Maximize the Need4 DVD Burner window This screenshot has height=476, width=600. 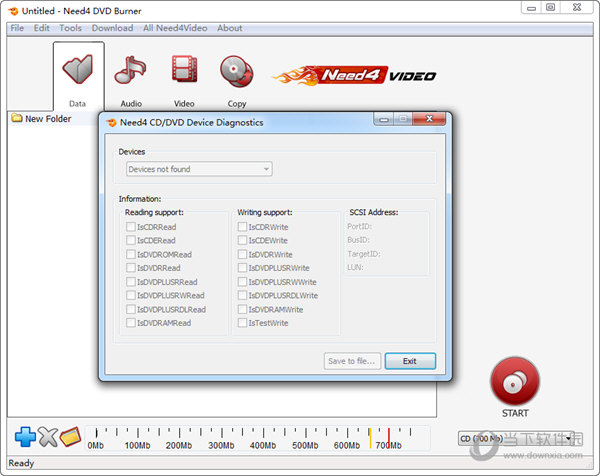[551, 8]
